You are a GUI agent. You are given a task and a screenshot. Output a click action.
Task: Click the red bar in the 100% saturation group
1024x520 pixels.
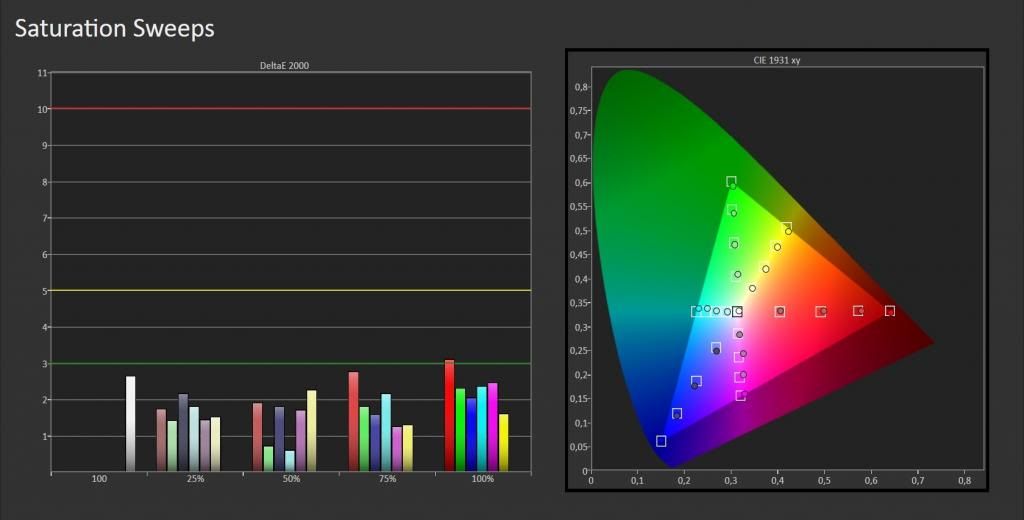pyautogui.click(x=449, y=415)
